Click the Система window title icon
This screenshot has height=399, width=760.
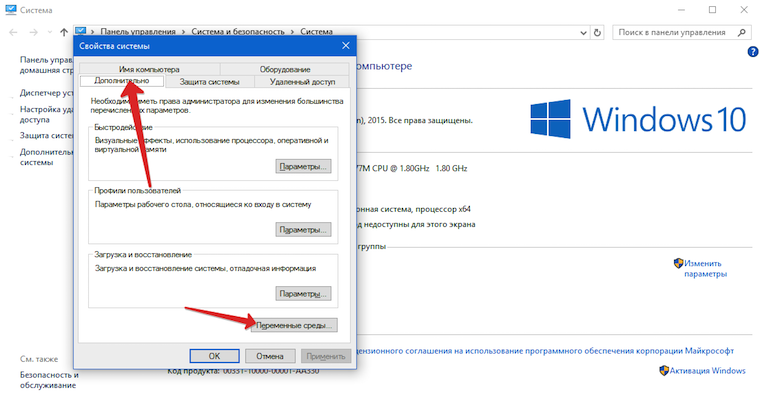11,9
